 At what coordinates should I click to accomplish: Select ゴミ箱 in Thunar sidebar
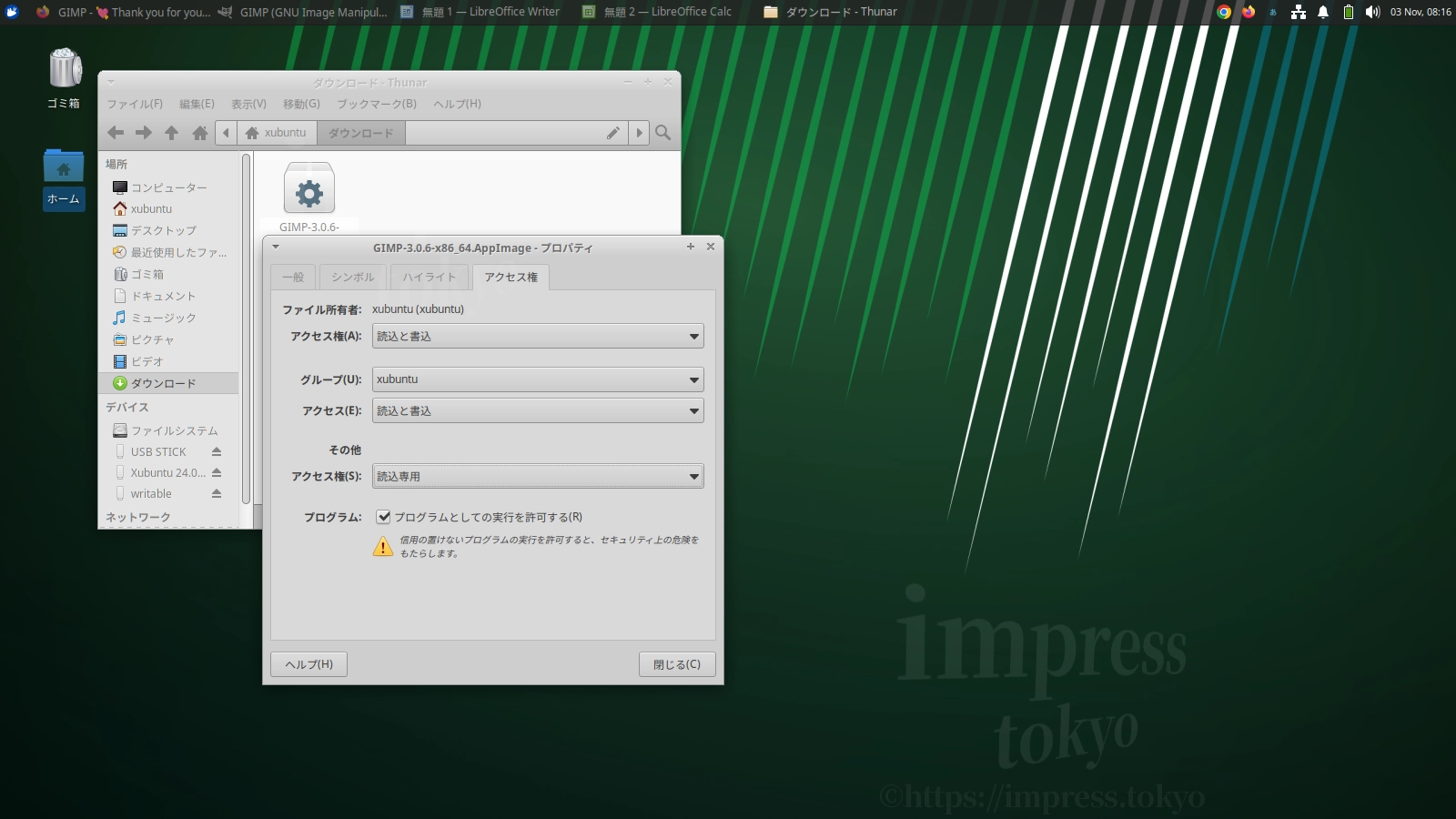168,275
